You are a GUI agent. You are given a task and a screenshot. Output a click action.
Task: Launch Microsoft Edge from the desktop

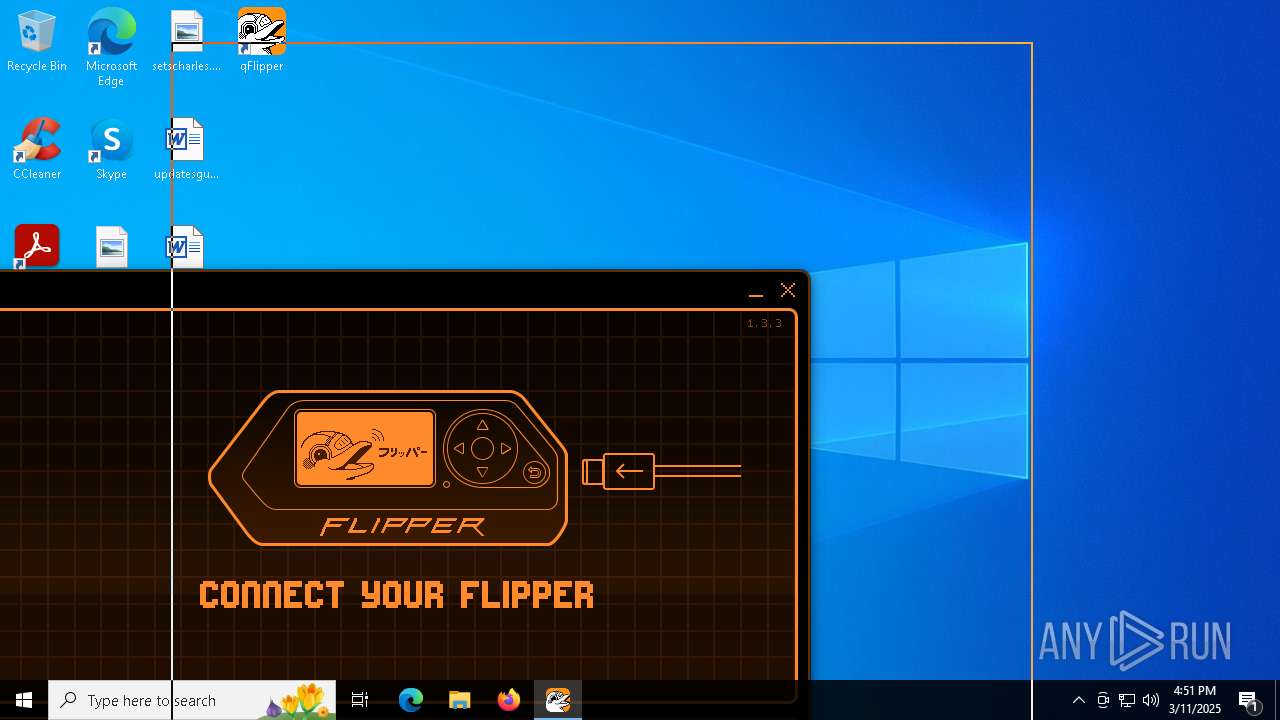click(111, 48)
